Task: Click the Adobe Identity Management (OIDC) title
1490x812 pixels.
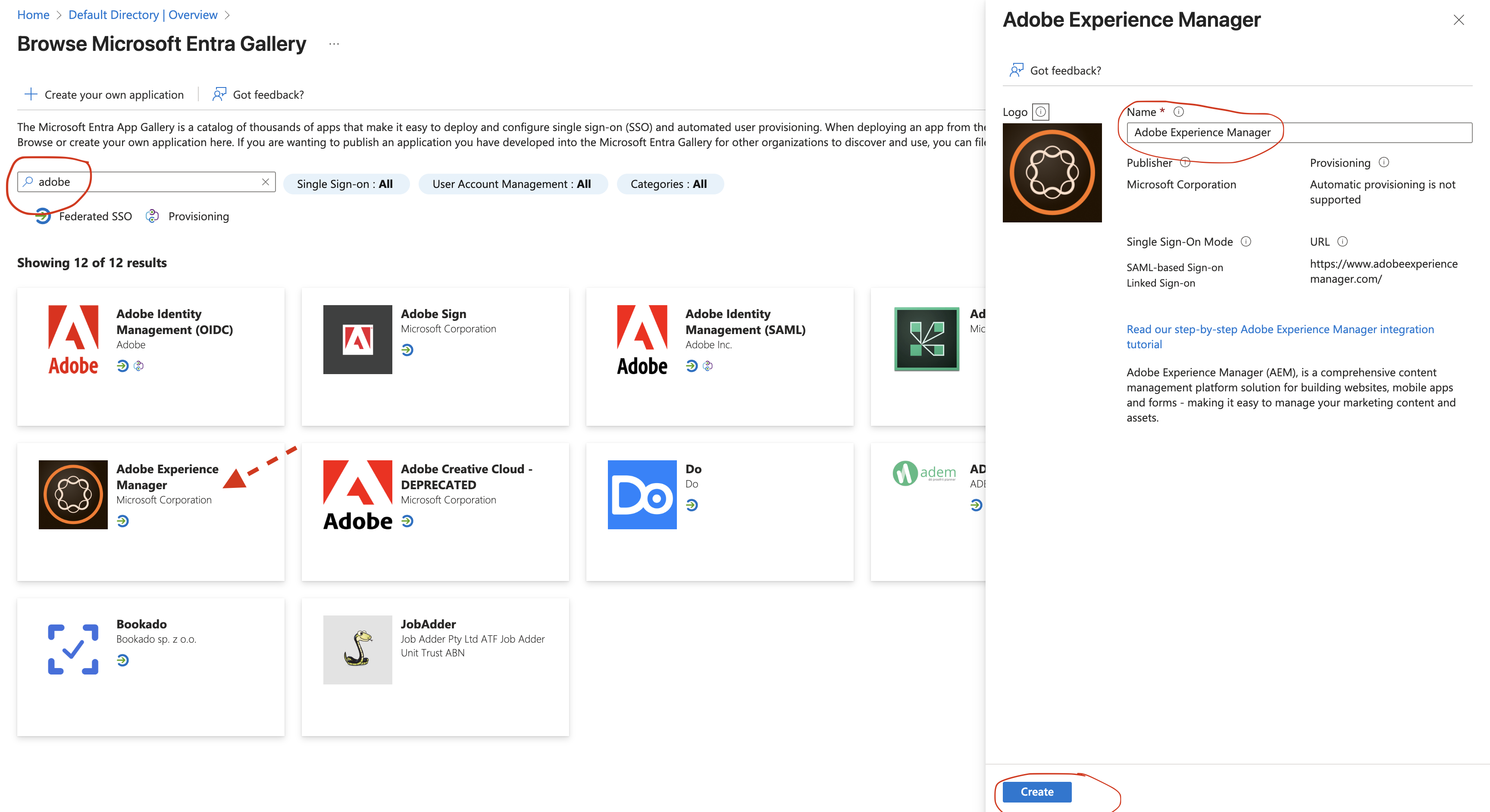Action: coord(174,322)
